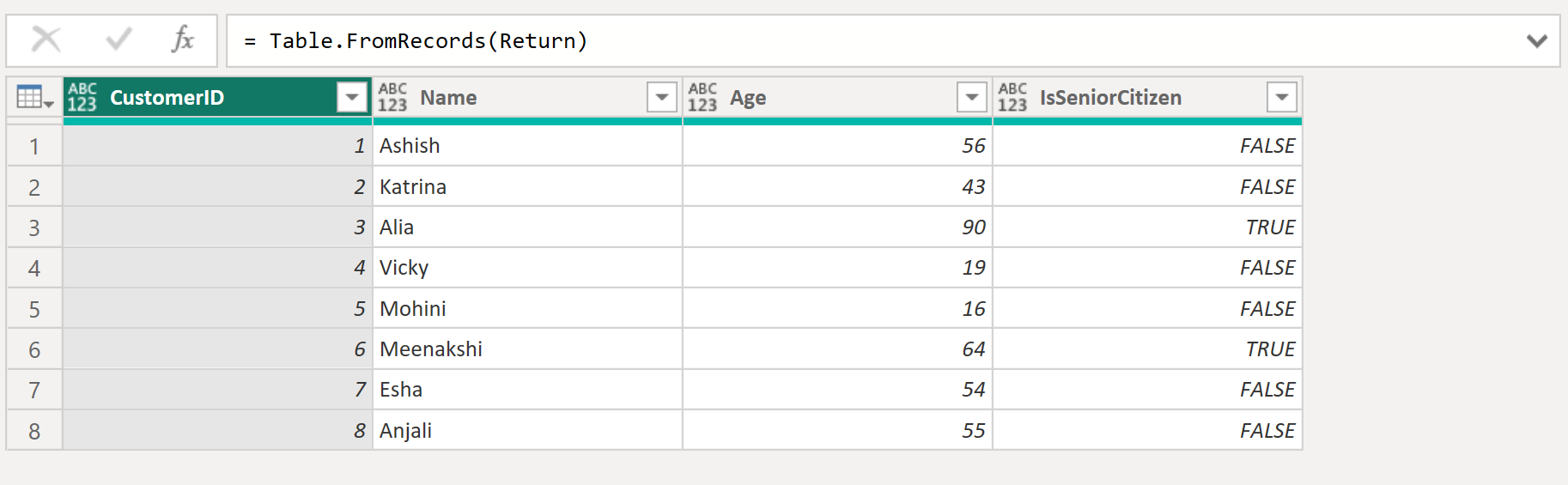Click the cancel X icon in formula bar
This screenshot has width=1568, height=485.
46,39
